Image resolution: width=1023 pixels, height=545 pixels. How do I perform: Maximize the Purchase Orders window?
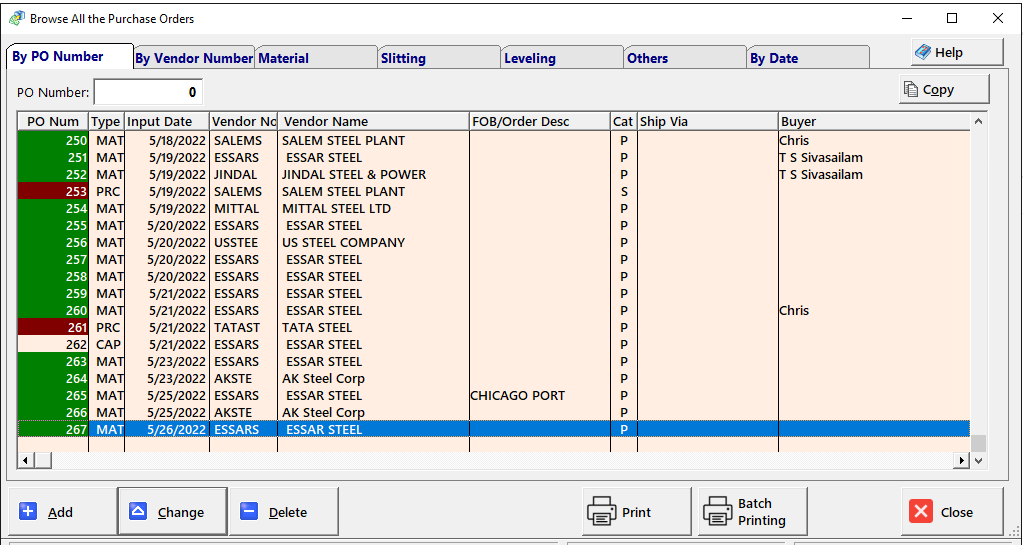(x=952, y=18)
